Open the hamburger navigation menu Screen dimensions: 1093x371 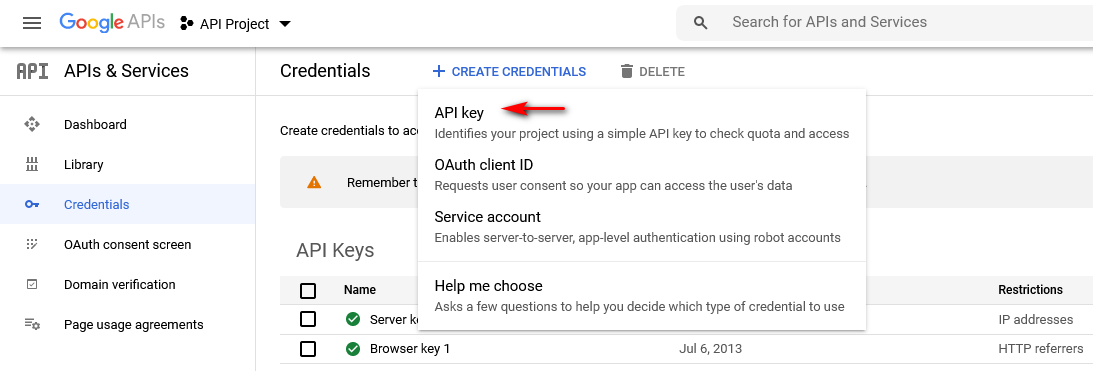click(x=32, y=23)
